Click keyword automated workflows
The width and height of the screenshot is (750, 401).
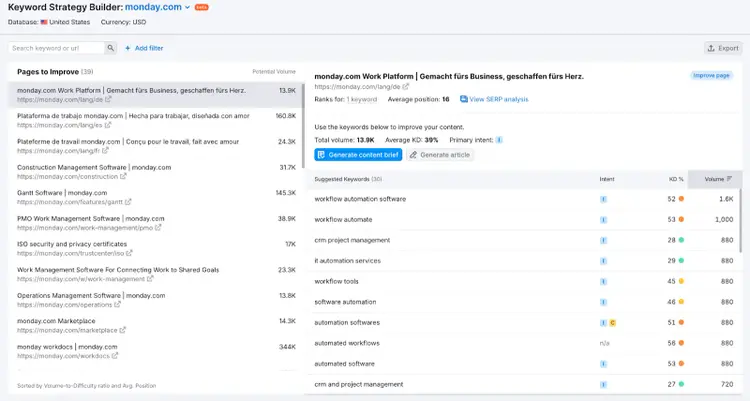coord(347,343)
